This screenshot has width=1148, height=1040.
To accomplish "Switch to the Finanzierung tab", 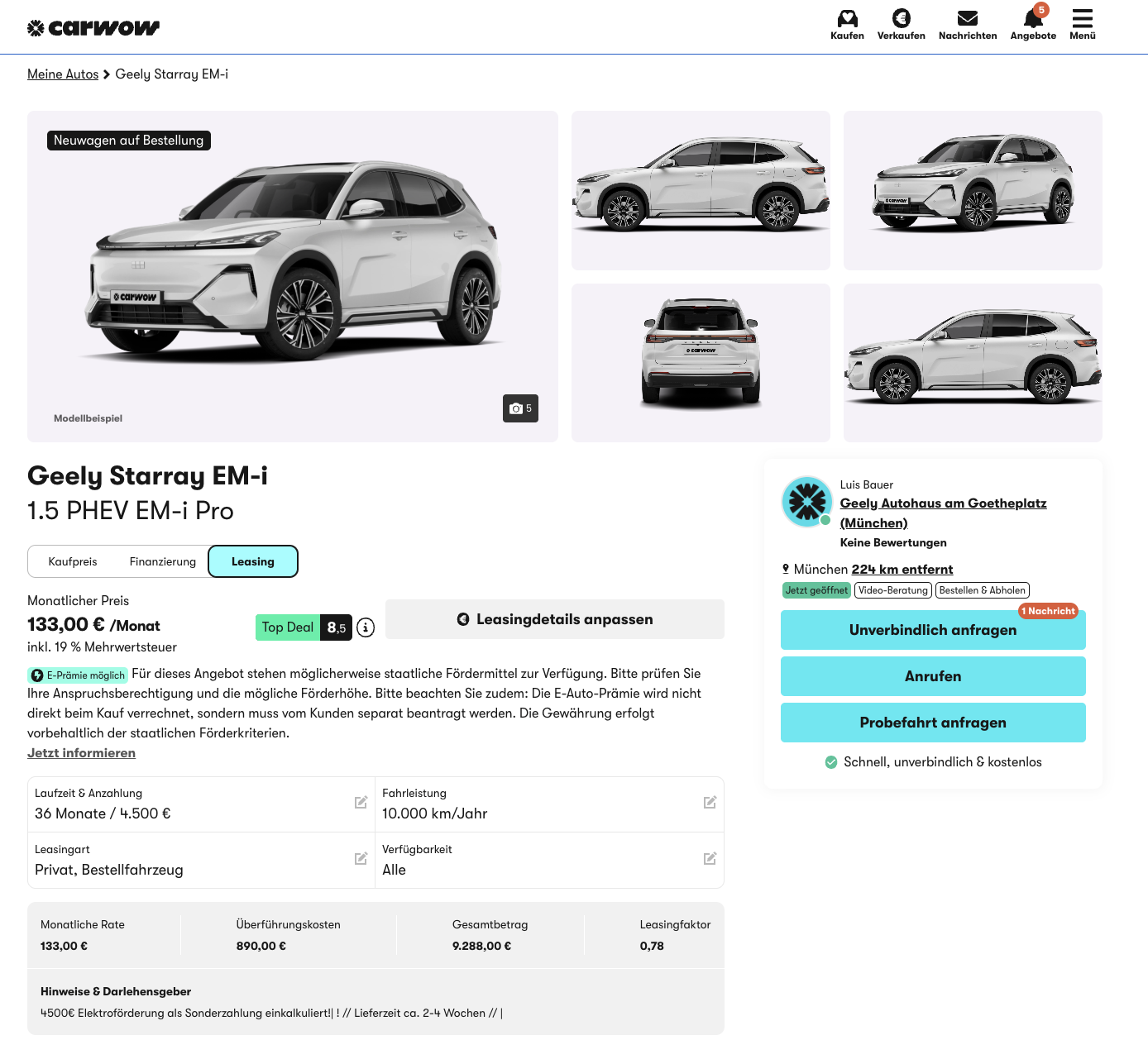I will point(163,561).
